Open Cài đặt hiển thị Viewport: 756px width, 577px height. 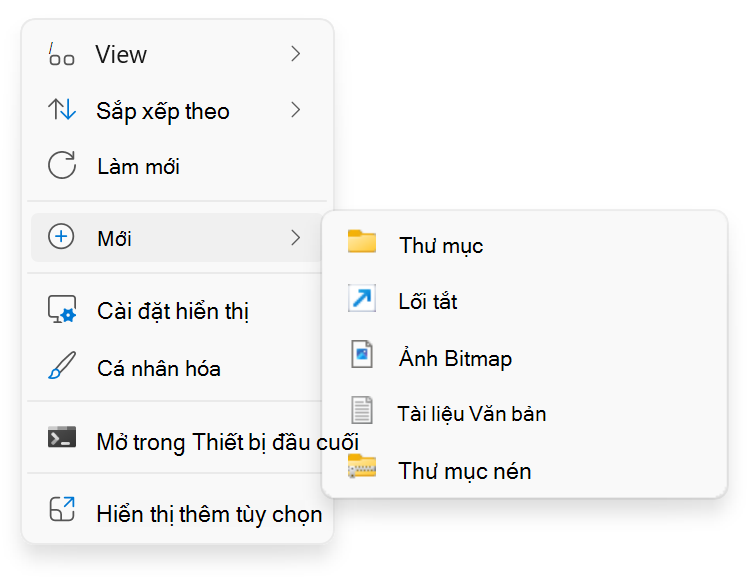tap(176, 310)
